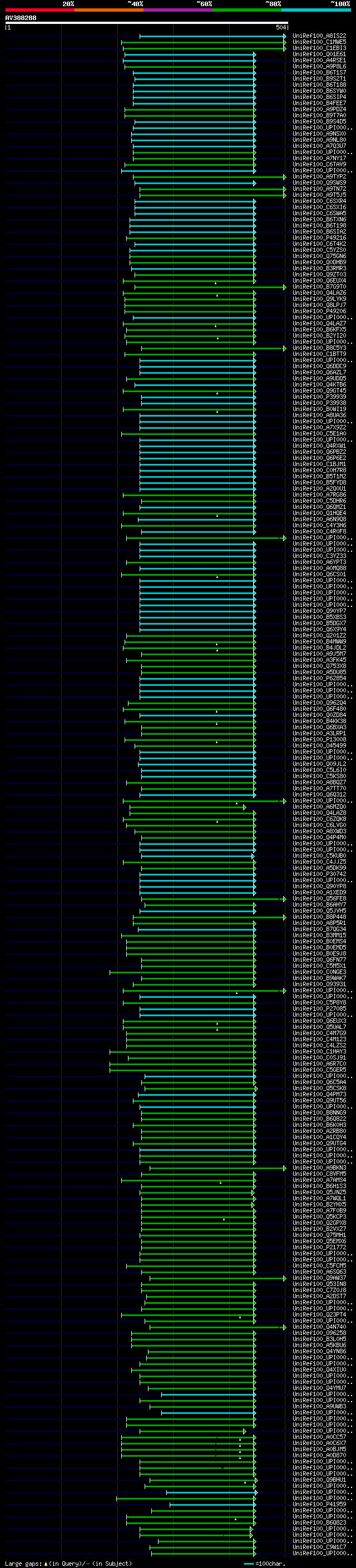Pick the UniRef100_P49216 hit name
356x1568 pixels.
(319, 238)
